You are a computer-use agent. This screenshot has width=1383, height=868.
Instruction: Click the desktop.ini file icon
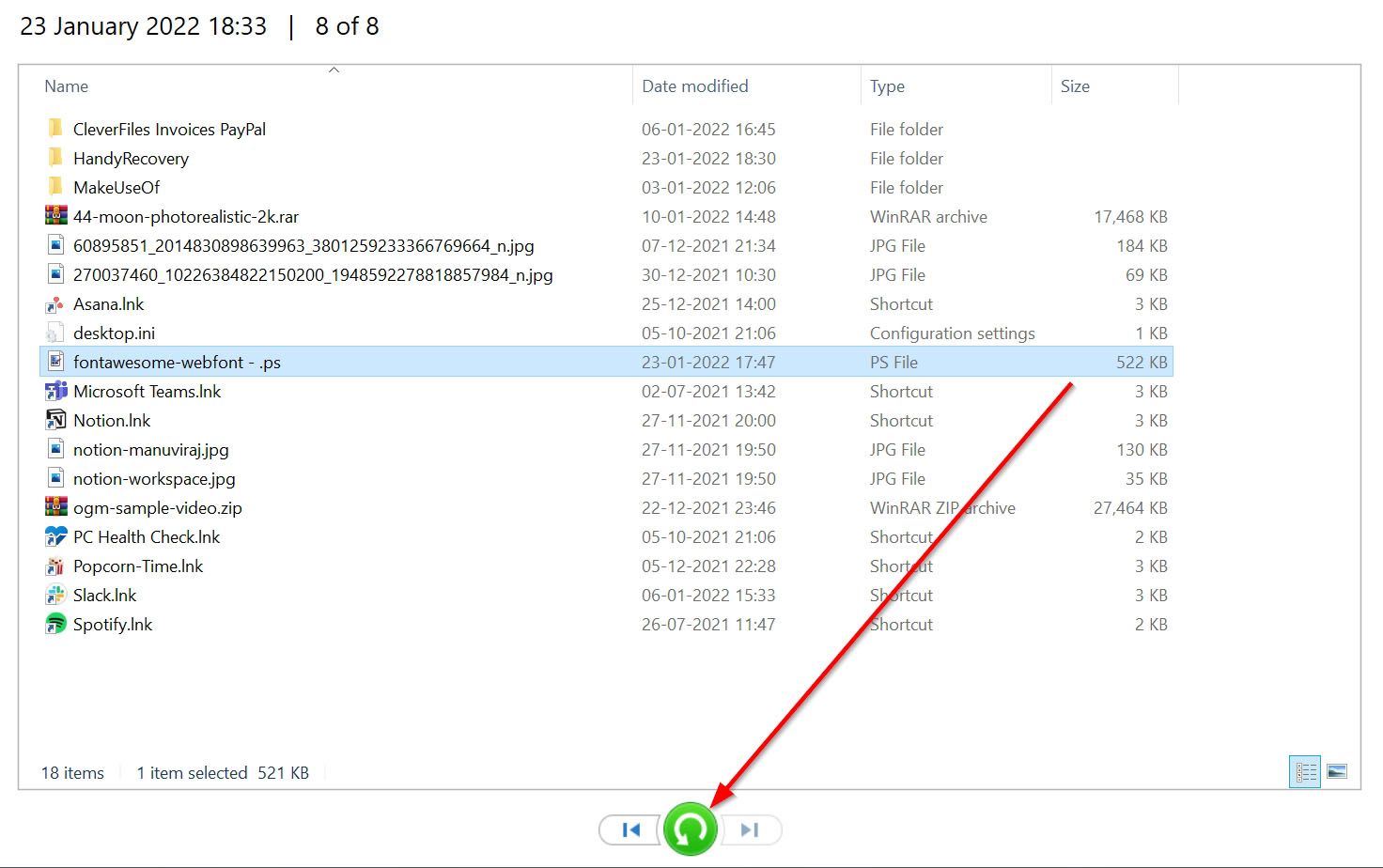(55, 333)
